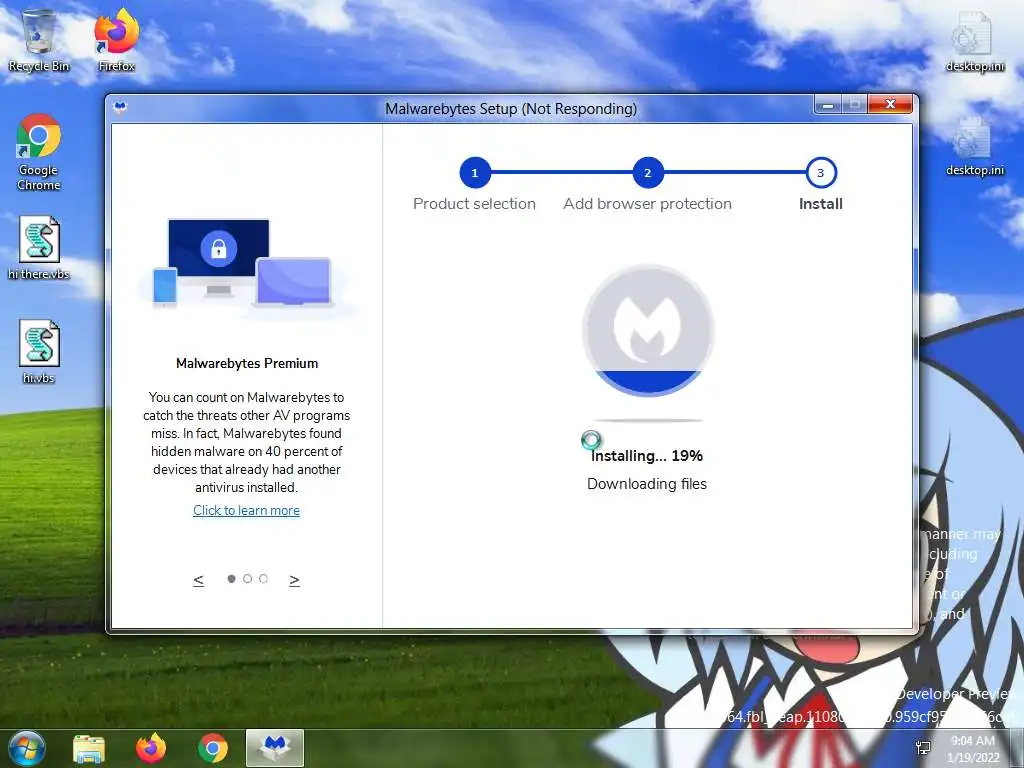Image resolution: width=1024 pixels, height=768 pixels.
Task: Go to next slide with right arrow
Action: [295, 580]
